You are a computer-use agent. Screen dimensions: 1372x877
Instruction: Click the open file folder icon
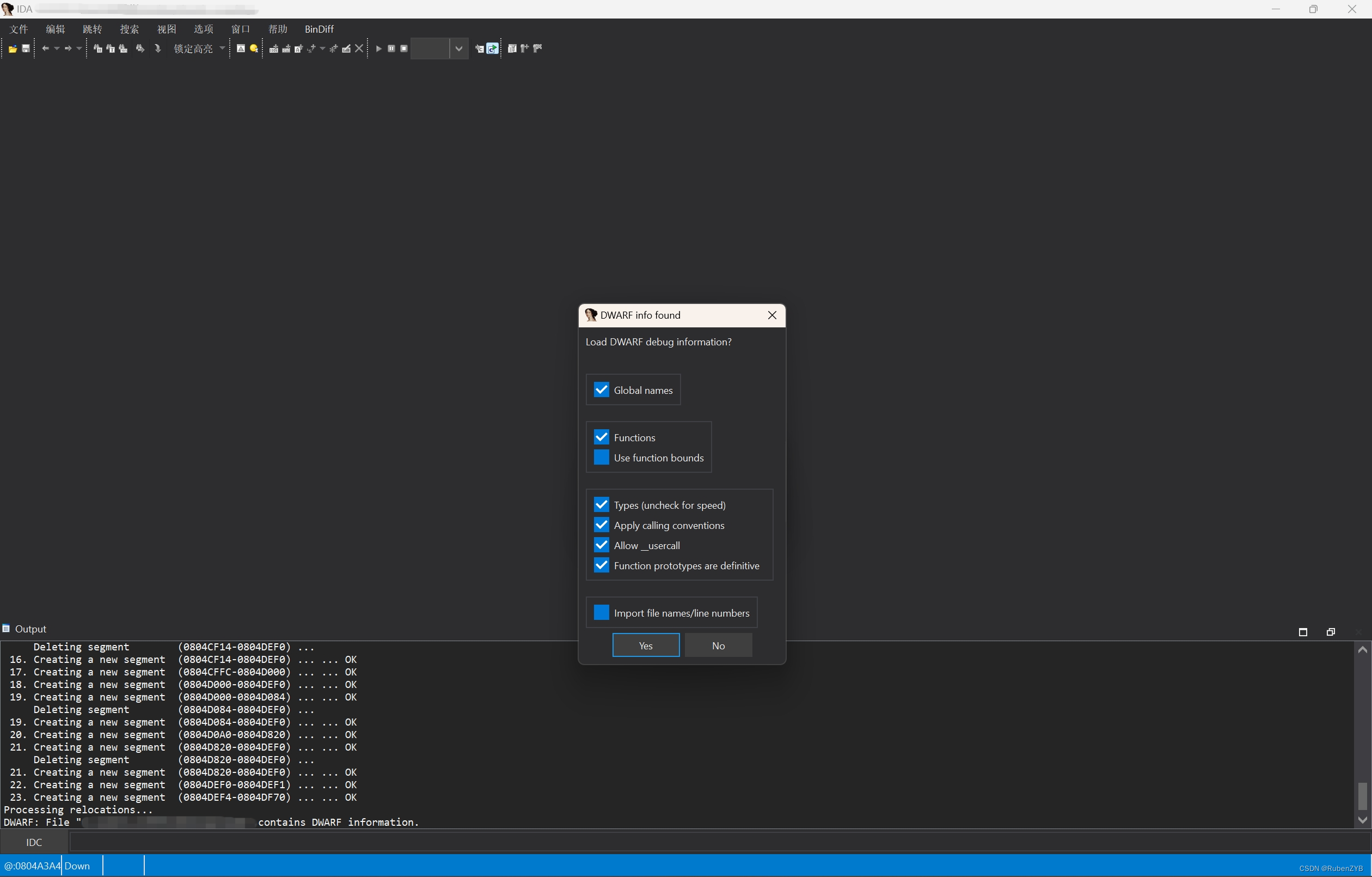[13, 49]
